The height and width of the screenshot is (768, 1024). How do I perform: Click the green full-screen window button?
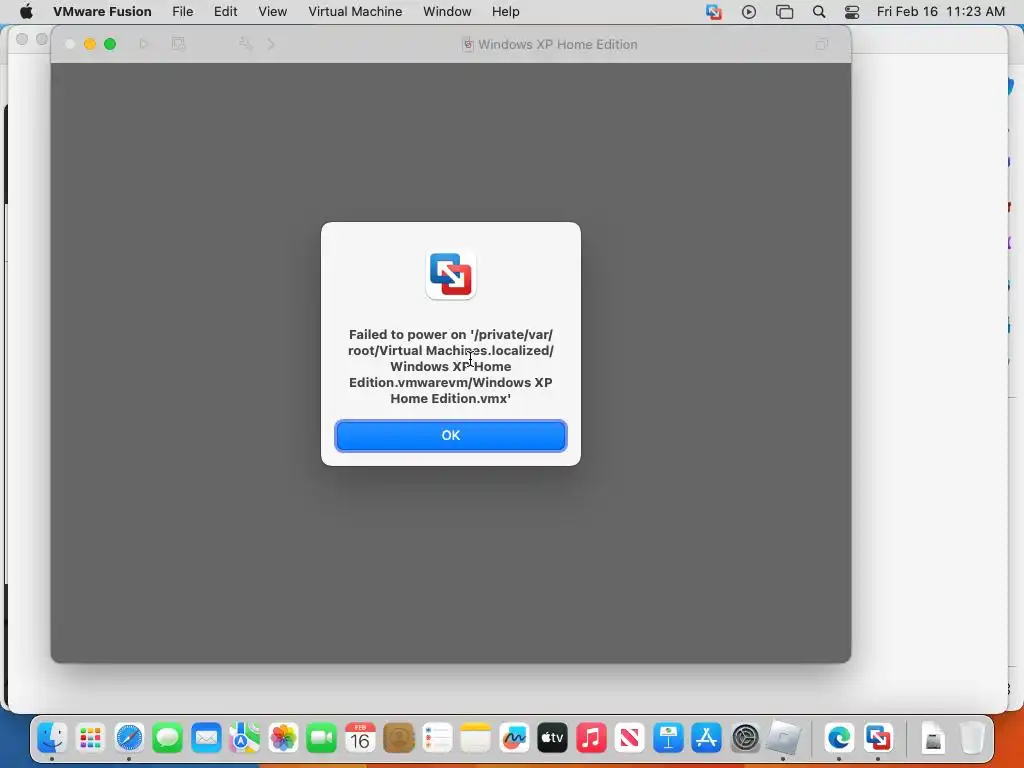(x=110, y=44)
